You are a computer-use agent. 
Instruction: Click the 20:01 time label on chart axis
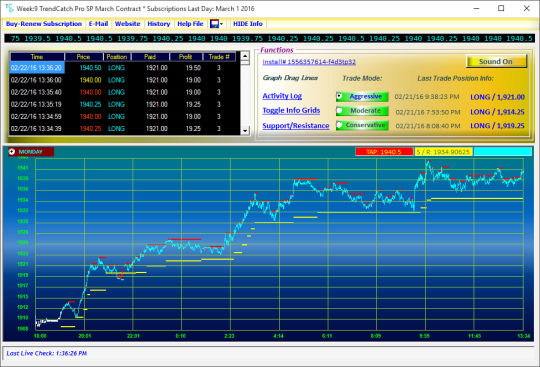(x=85, y=336)
